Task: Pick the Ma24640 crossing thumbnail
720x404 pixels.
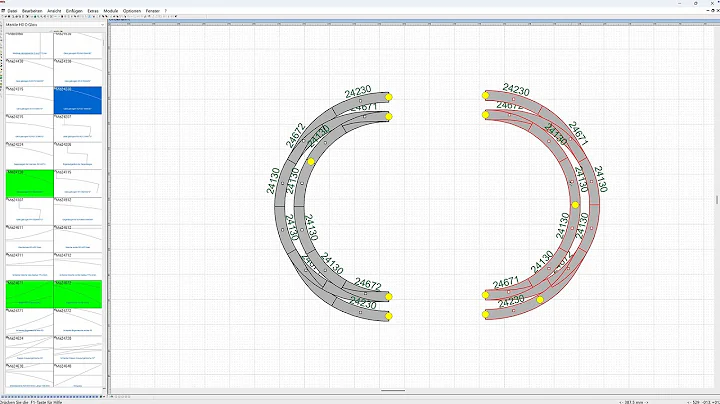Action: pyautogui.click(x=78, y=376)
